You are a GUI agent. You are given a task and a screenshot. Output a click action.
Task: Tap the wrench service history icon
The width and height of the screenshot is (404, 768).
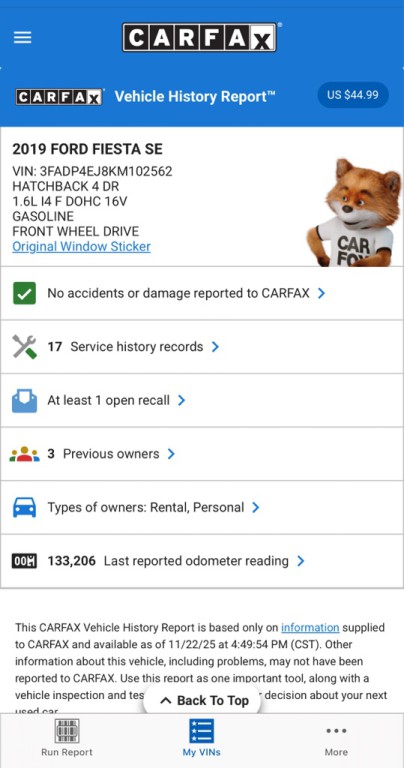24,347
